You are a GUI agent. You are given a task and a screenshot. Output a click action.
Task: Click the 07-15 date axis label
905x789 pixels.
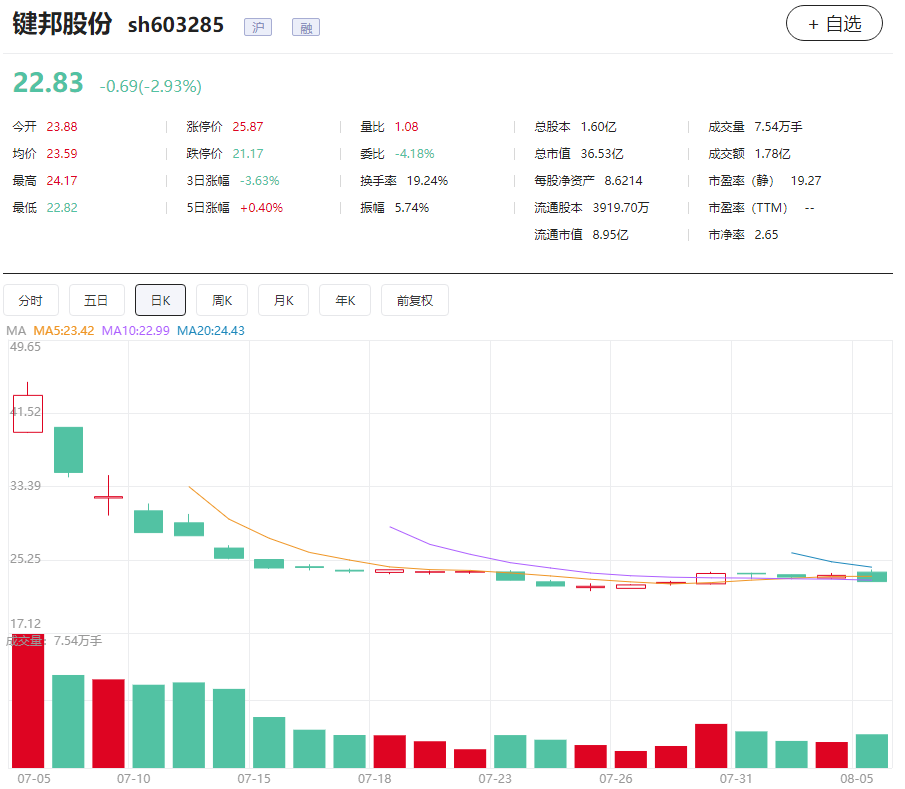[x=254, y=779]
